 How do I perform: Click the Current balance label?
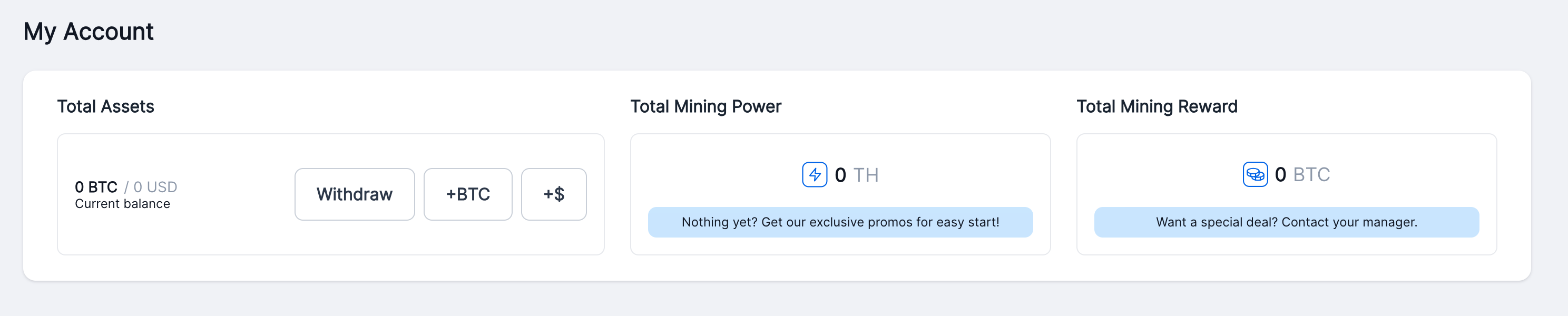click(122, 204)
